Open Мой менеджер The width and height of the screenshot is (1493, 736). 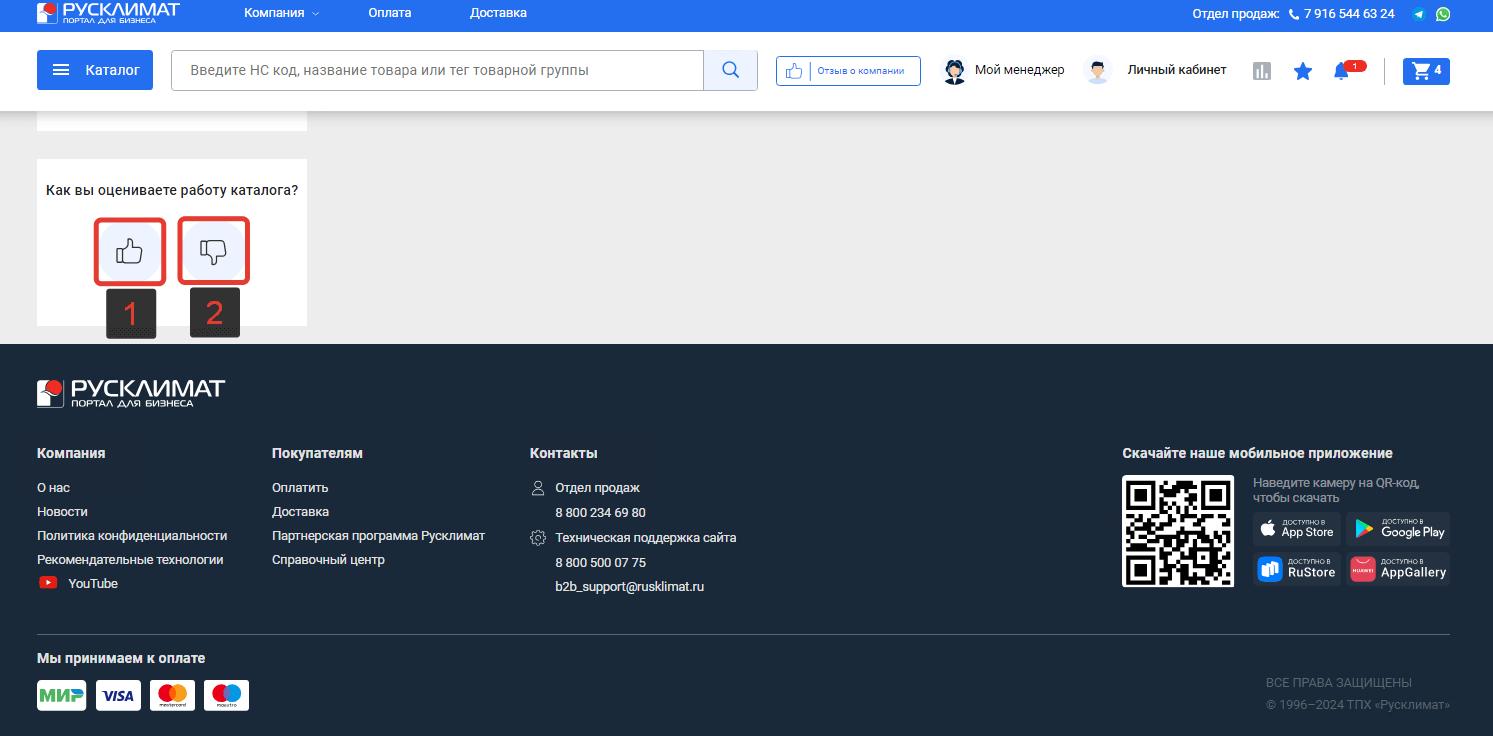click(x=1004, y=70)
